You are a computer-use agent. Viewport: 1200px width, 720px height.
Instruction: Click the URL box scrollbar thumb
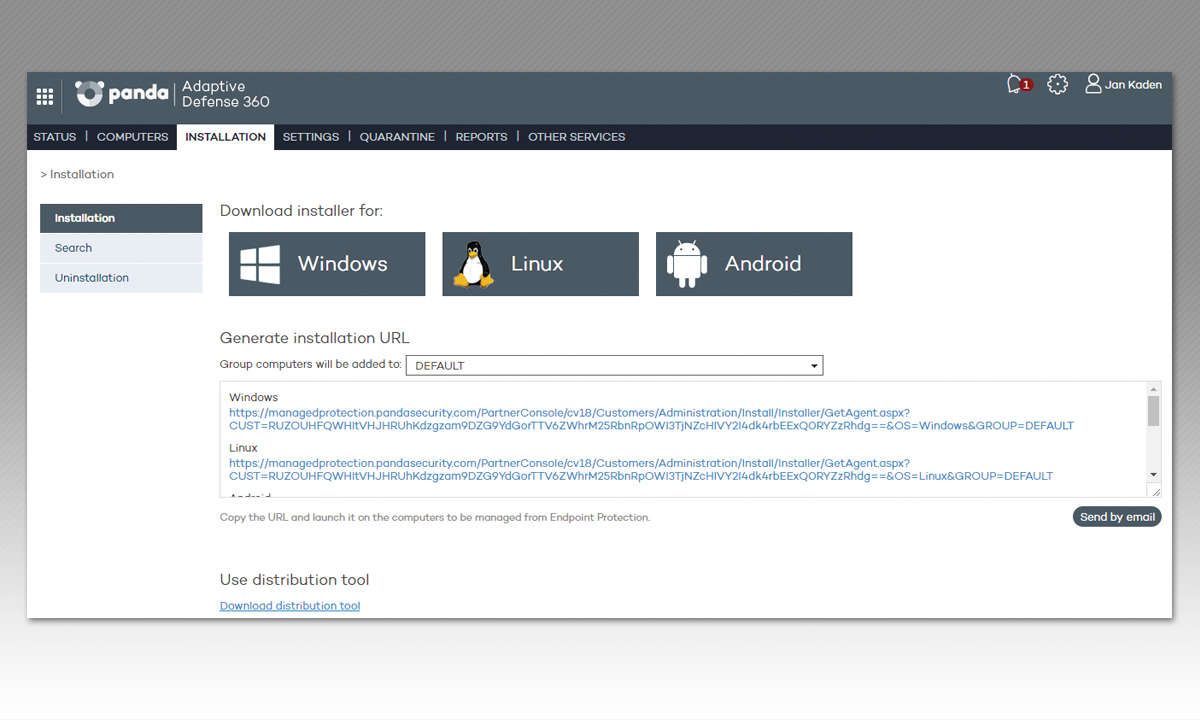1154,411
